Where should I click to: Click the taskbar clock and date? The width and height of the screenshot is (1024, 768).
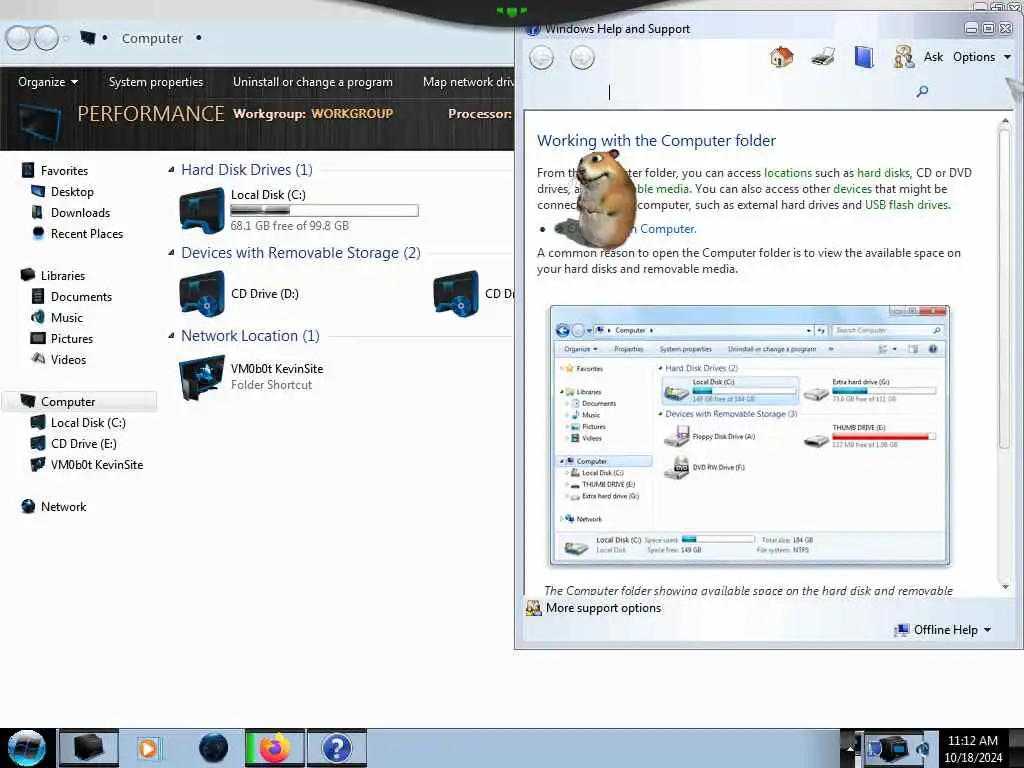coord(972,749)
